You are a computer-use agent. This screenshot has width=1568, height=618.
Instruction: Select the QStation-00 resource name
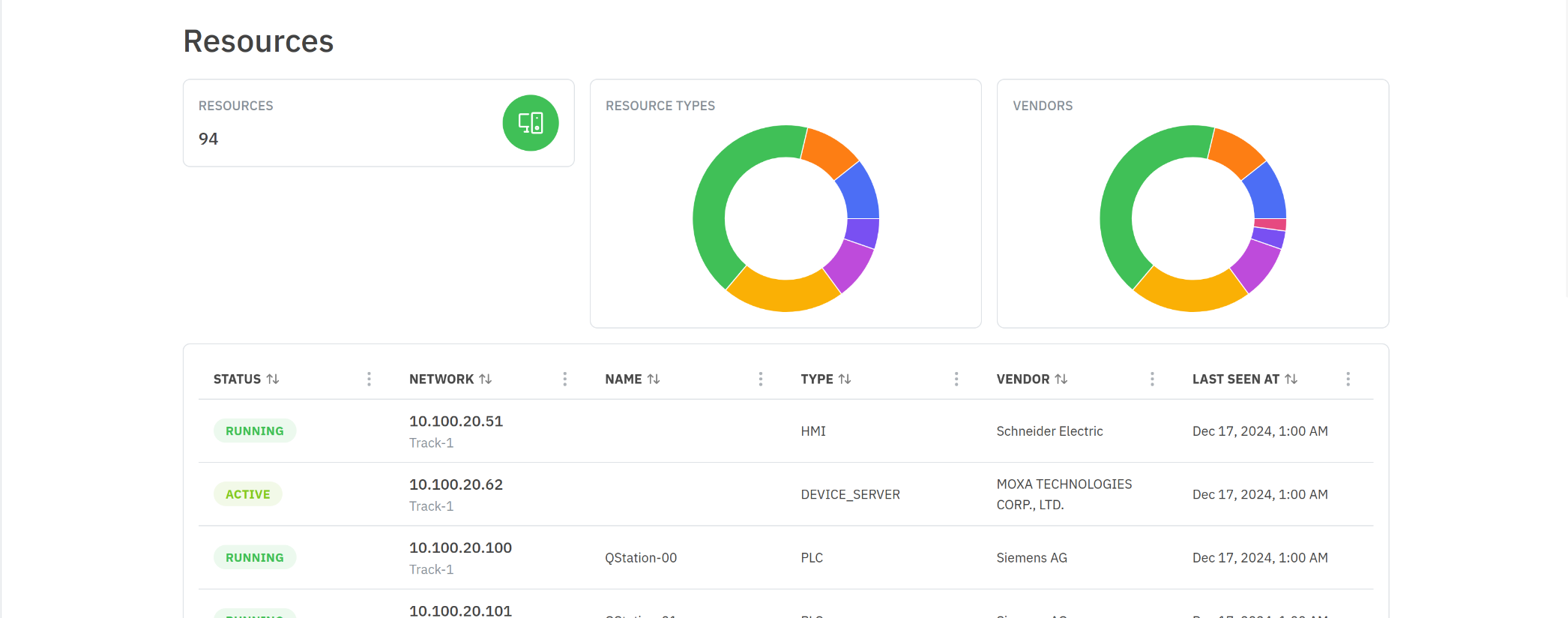[x=641, y=558]
